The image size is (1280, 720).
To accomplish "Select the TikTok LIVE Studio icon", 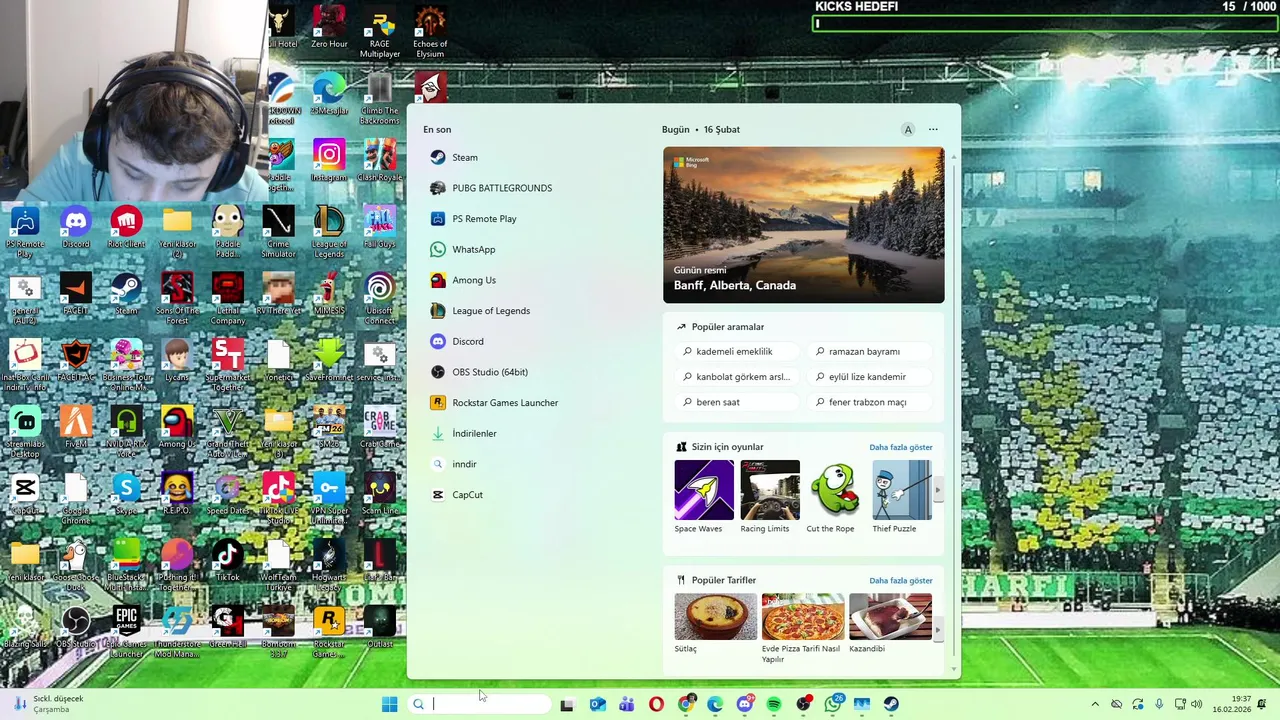I will pos(278,499).
